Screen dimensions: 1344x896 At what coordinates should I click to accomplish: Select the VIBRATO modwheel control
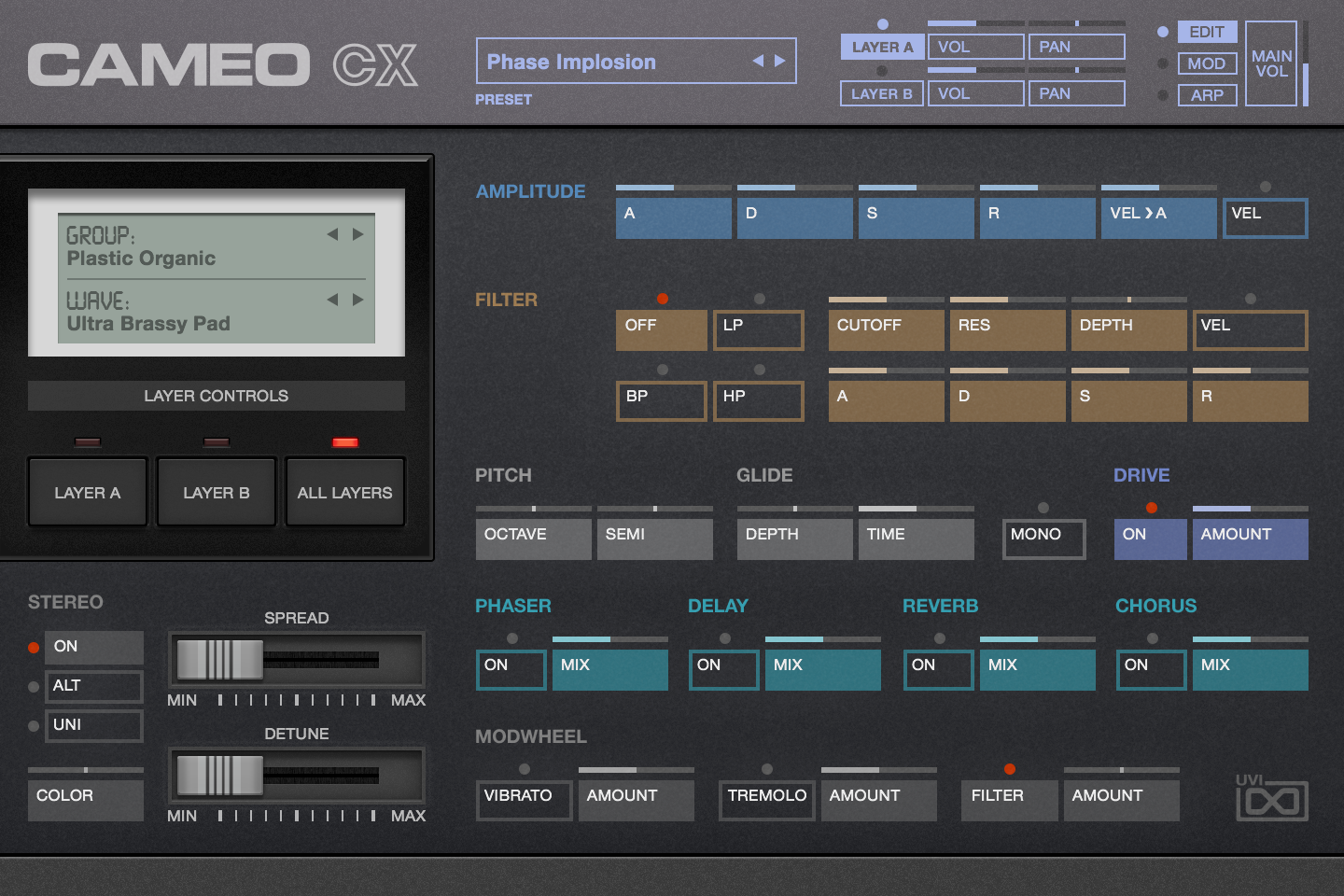[x=523, y=799]
